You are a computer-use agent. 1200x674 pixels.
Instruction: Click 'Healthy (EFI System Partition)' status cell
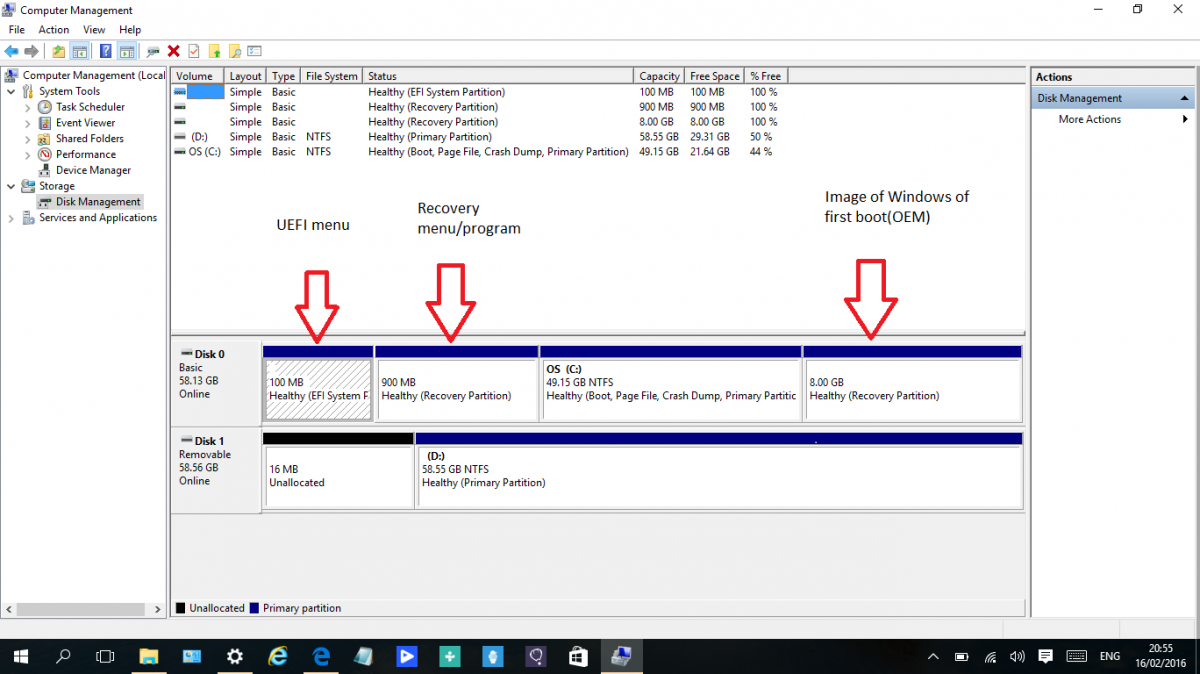[436, 92]
